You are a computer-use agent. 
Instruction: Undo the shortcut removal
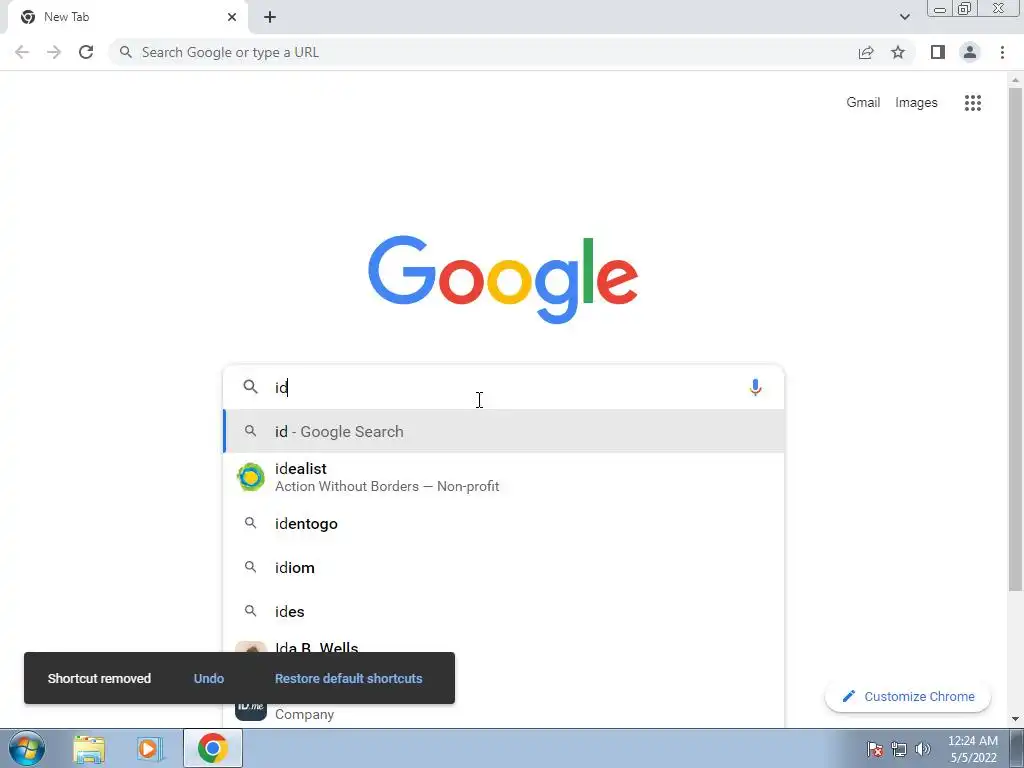pos(209,679)
